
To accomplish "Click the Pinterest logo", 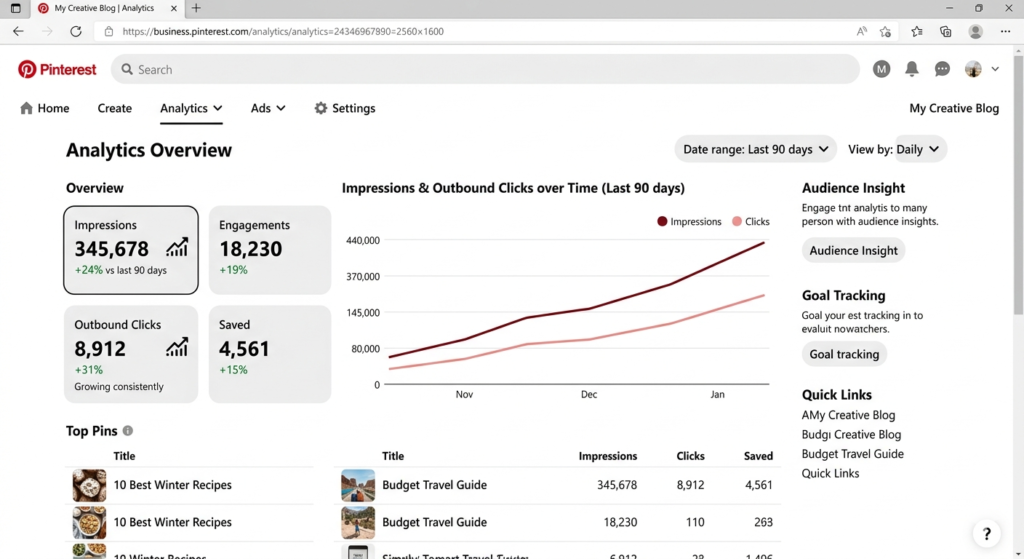I will click(x=57, y=69).
